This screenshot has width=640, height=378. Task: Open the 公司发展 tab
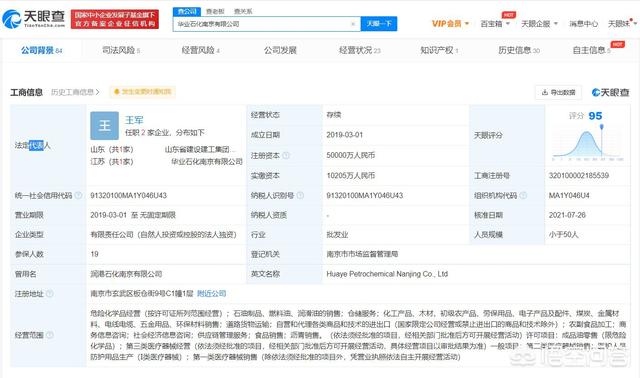(x=280, y=50)
